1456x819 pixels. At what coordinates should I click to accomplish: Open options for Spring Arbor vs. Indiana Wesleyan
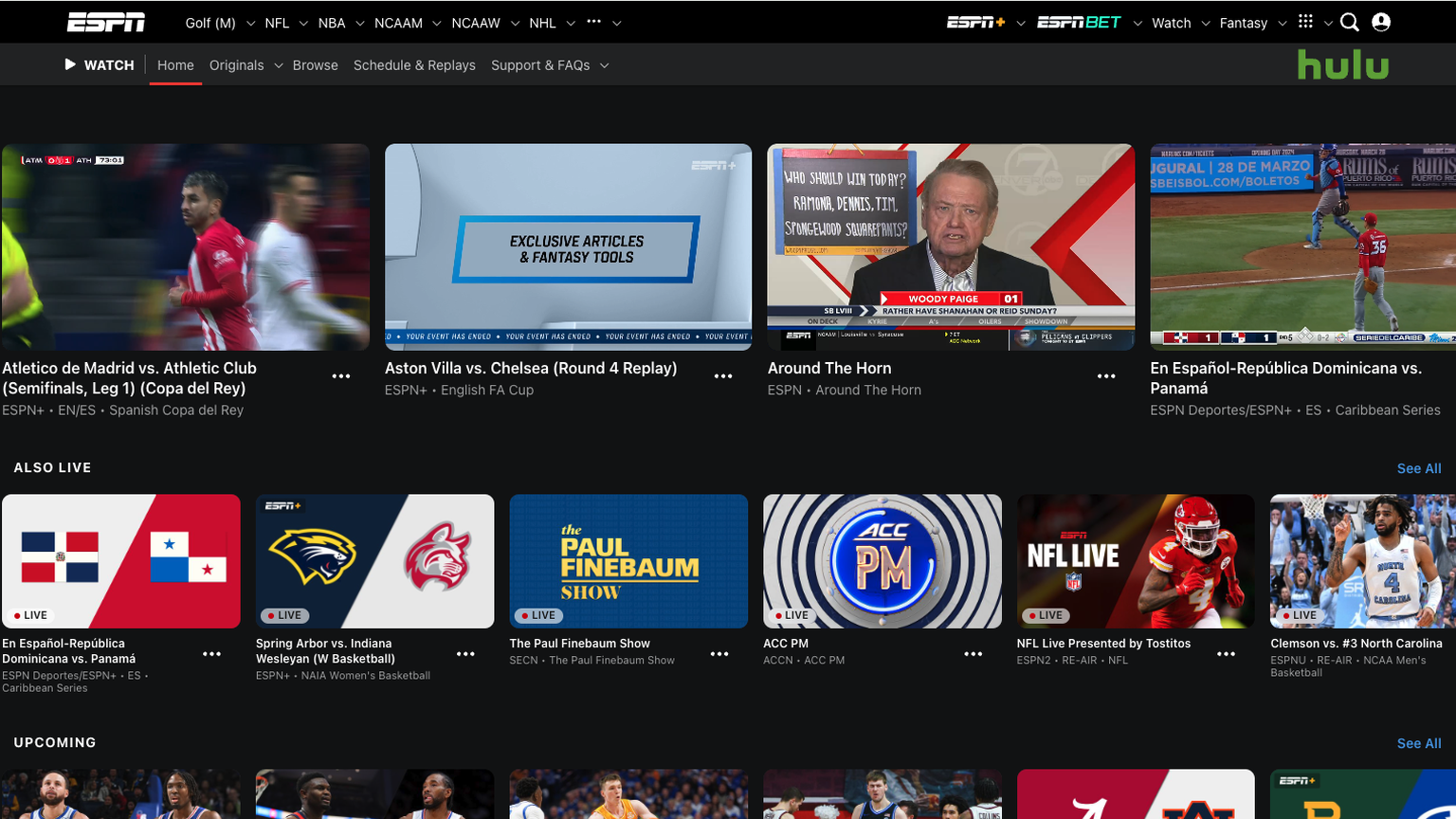point(465,654)
